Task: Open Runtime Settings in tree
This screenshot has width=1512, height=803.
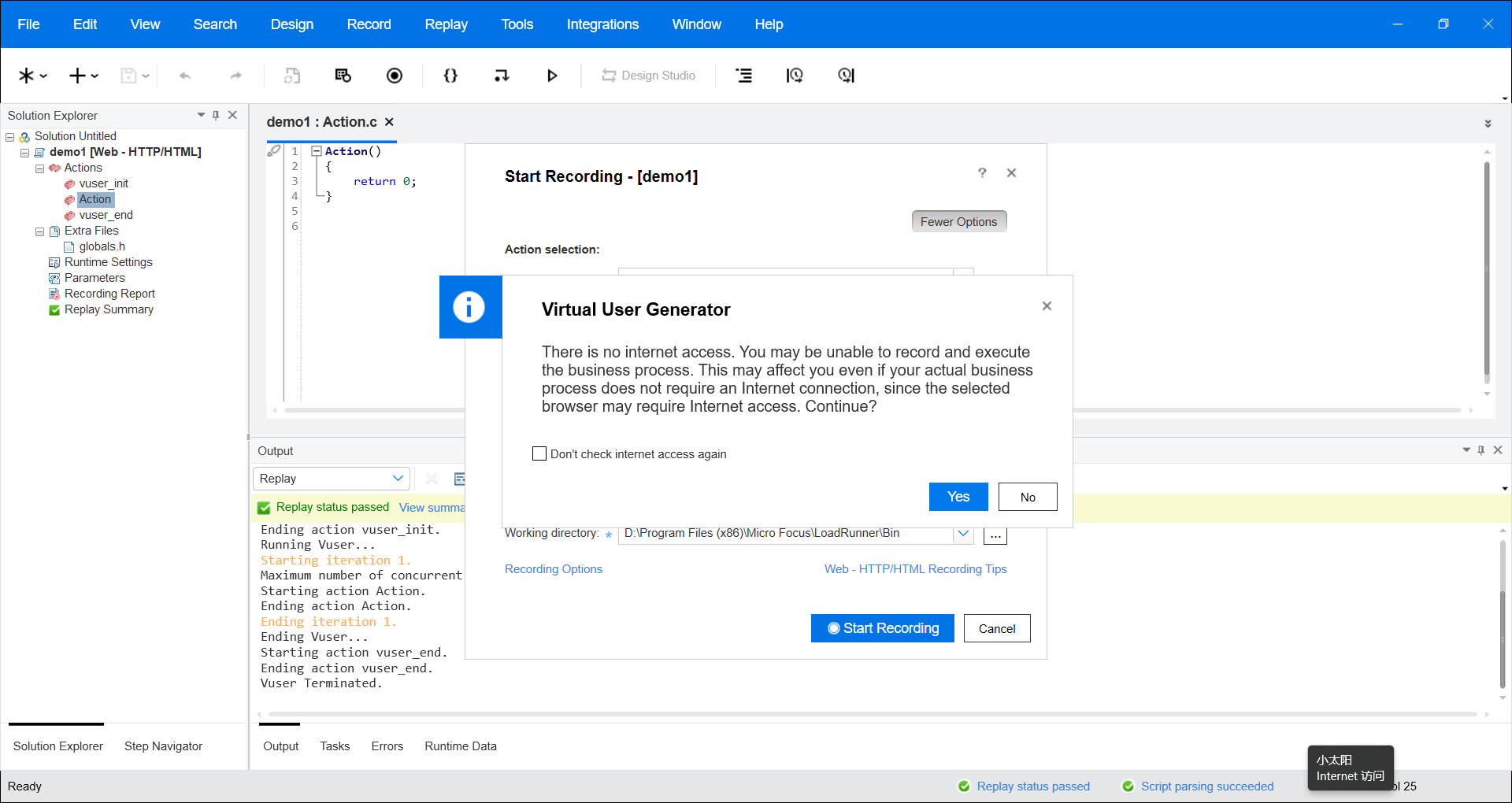Action: click(x=109, y=262)
